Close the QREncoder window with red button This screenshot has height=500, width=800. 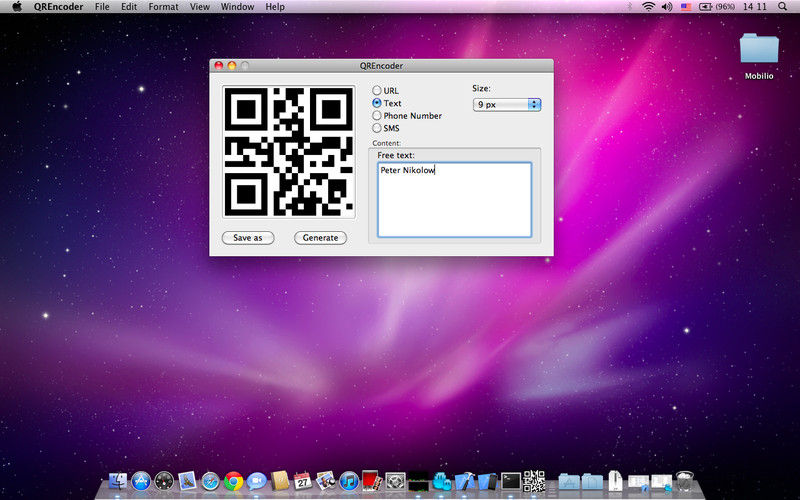click(x=219, y=65)
